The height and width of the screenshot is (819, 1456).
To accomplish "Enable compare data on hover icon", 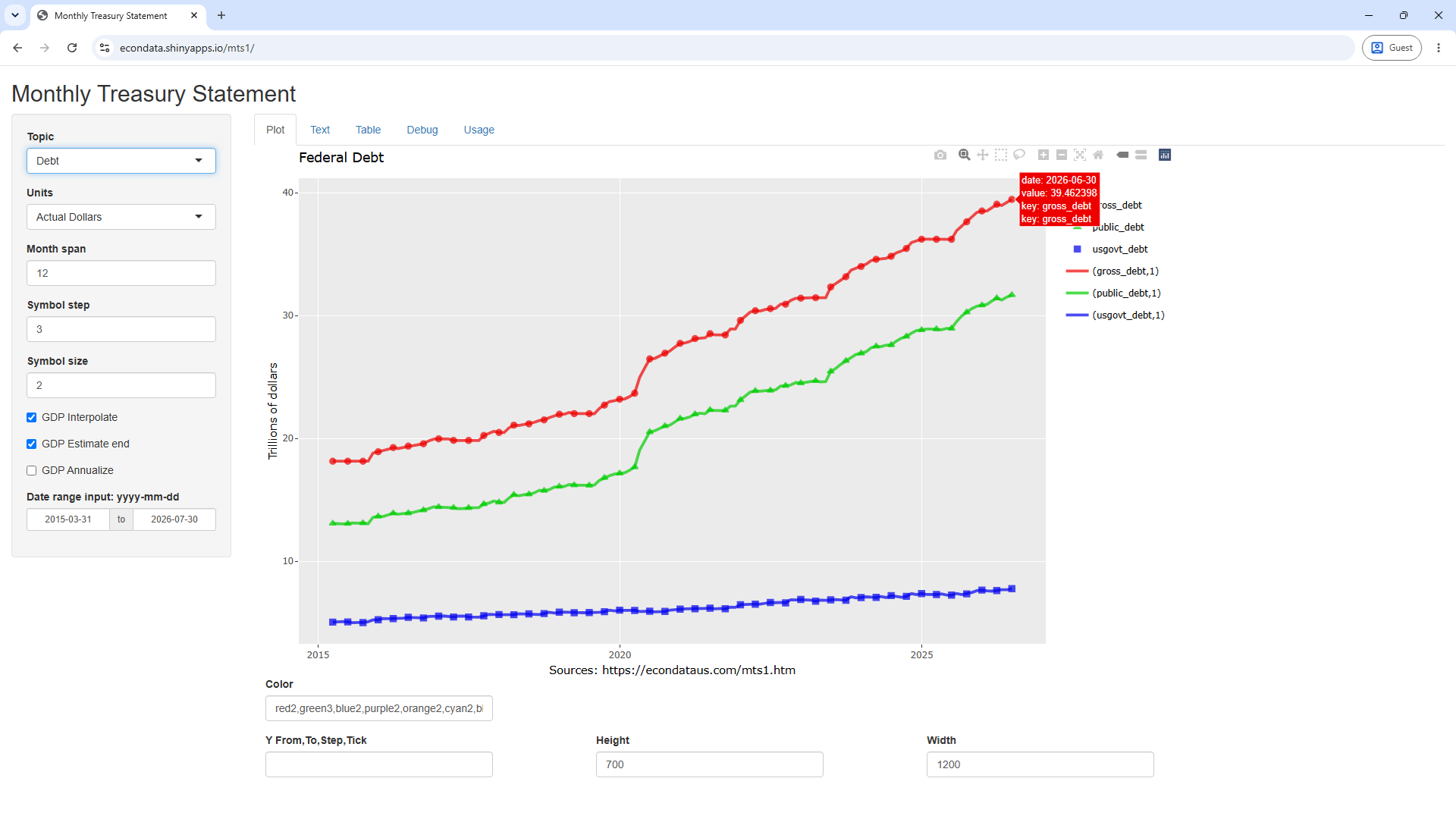I will point(1141,155).
